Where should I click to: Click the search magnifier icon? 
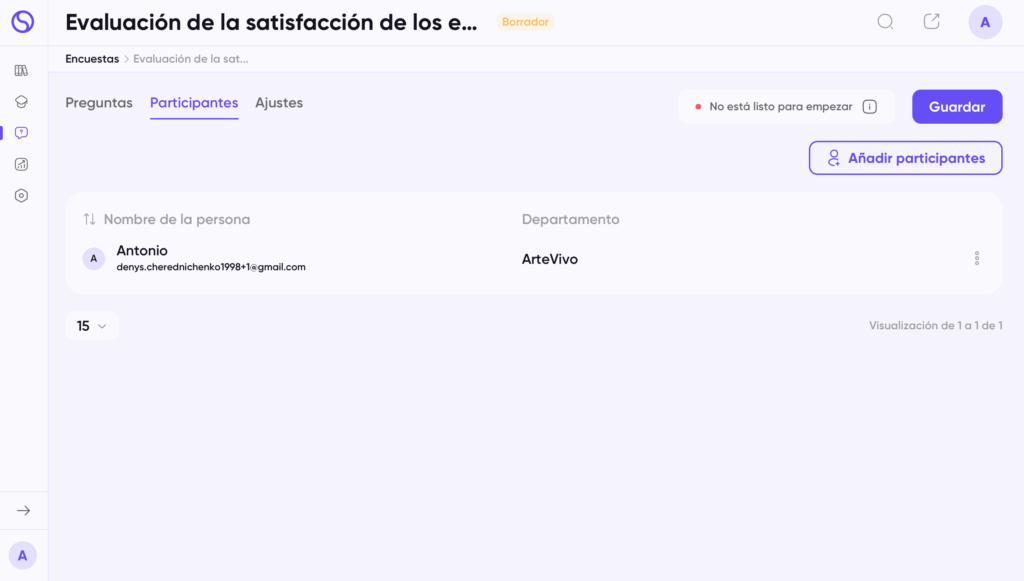pos(885,22)
